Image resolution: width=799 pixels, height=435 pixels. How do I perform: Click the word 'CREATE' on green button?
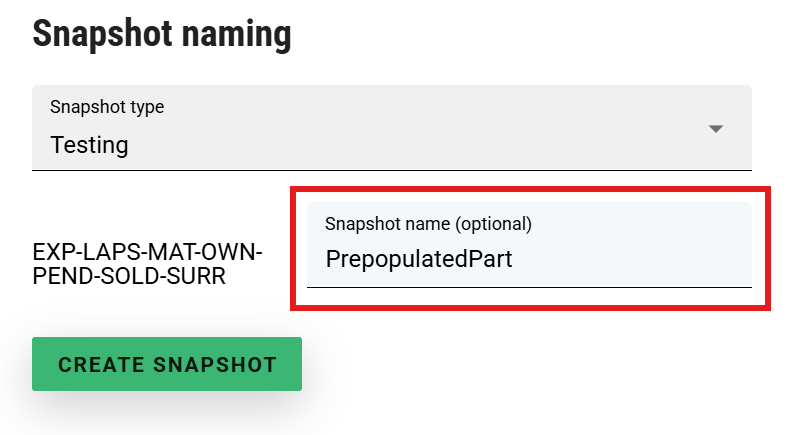click(101, 365)
